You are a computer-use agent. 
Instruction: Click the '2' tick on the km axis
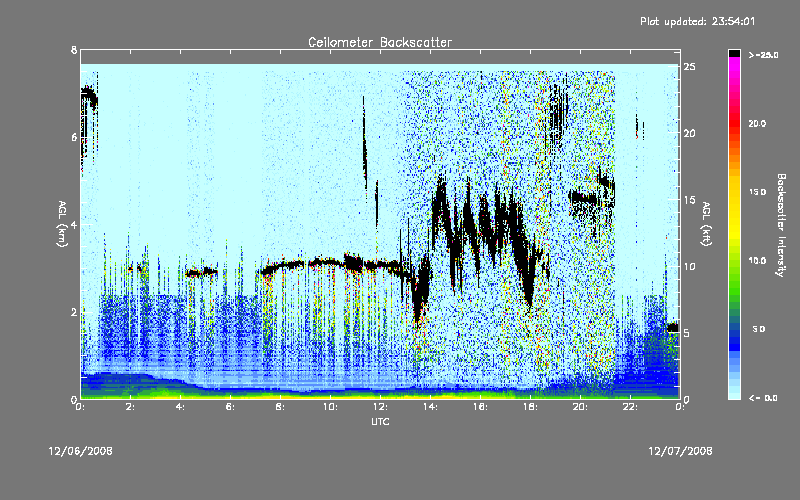pyautogui.click(x=74, y=312)
